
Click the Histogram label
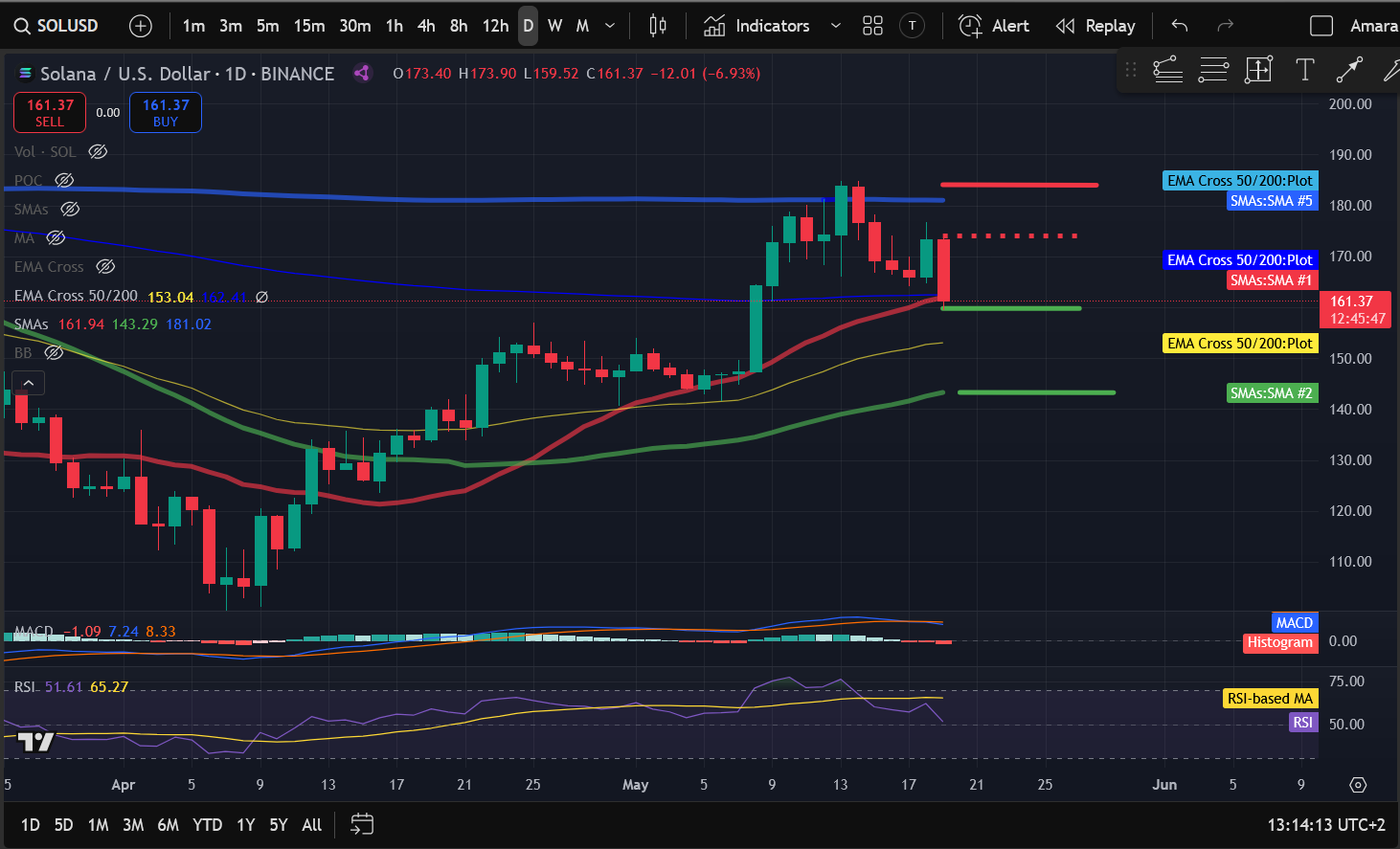tap(1279, 642)
